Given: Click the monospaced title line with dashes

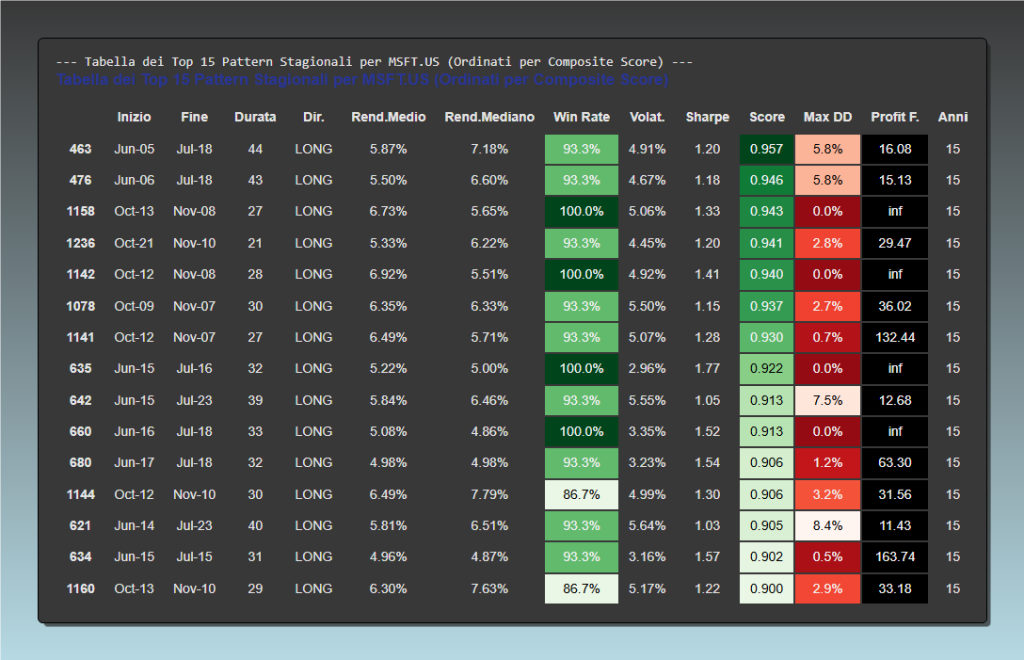Looking at the screenshot, I should coord(374,62).
